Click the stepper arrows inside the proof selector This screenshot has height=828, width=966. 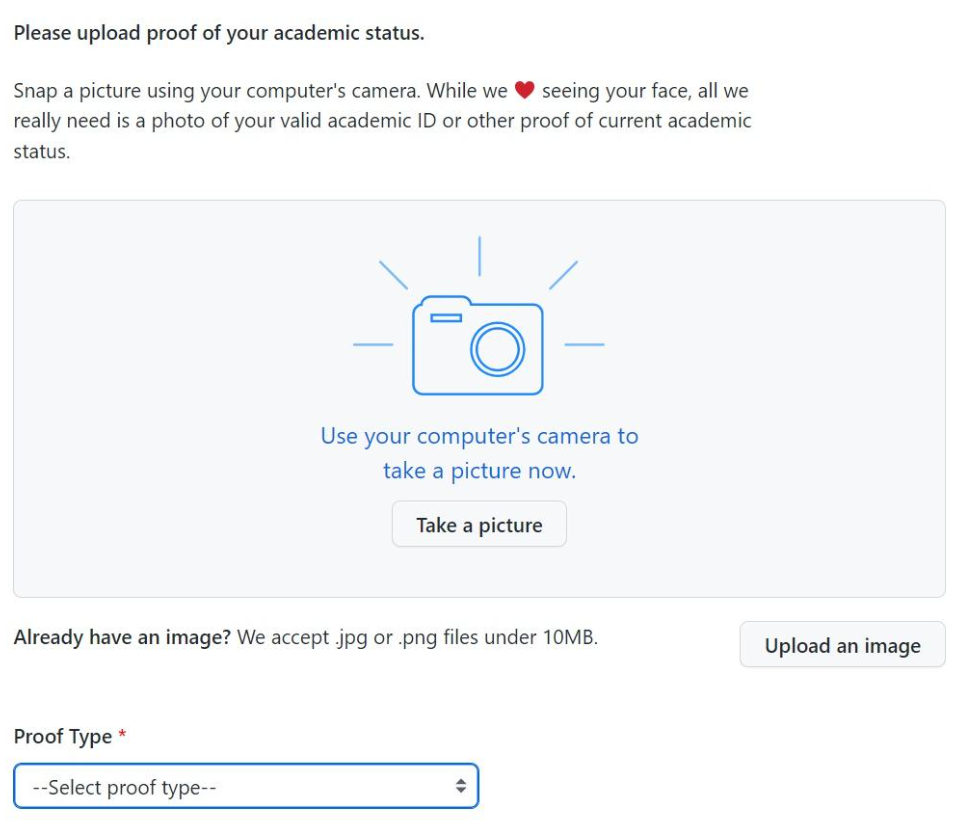tap(460, 786)
